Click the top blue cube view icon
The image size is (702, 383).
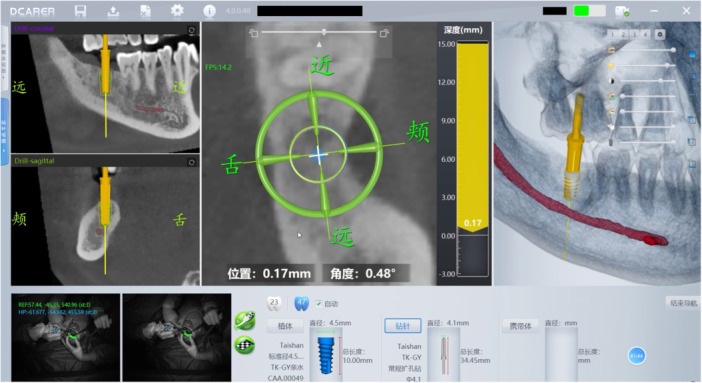pos(693,55)
